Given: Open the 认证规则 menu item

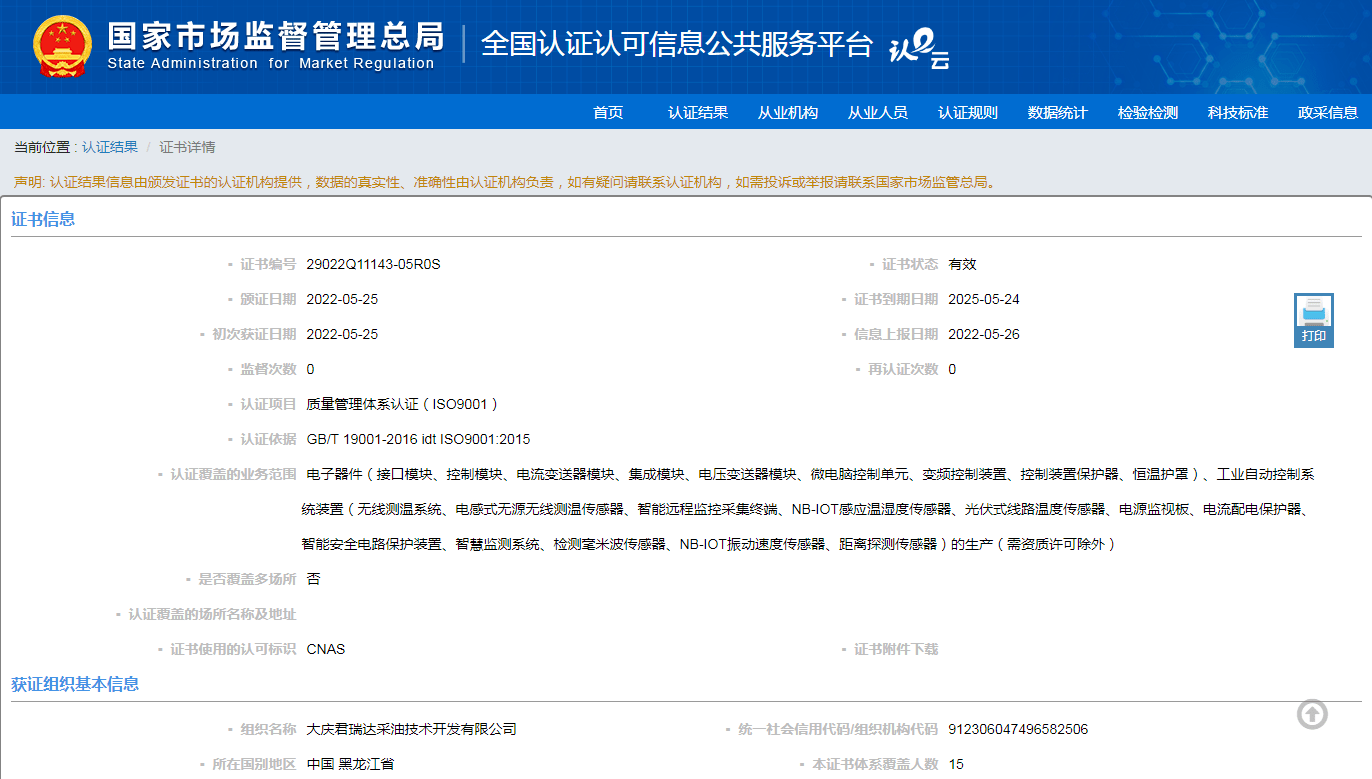Looking at the screenshot, I should tap(968, 113).
